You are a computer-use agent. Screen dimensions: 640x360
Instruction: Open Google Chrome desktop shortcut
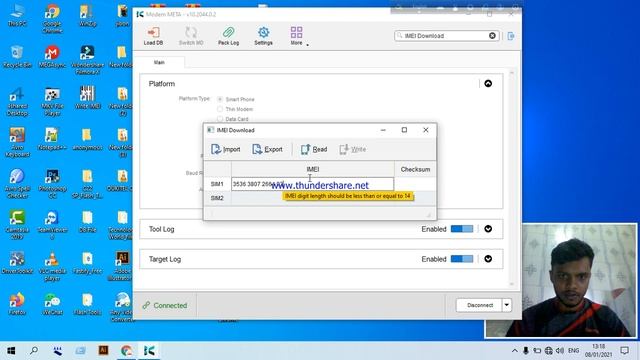(x=52, y=18)
